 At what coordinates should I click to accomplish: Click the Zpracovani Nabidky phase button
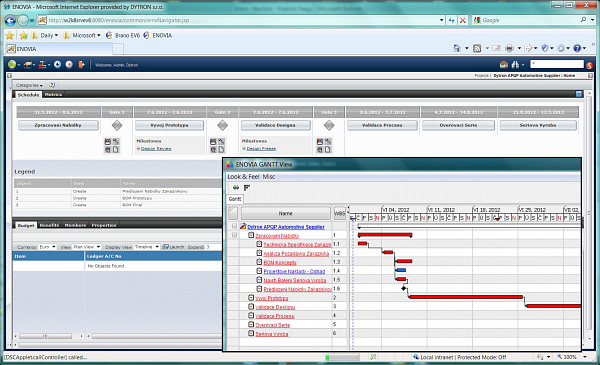tap(58, 125)
